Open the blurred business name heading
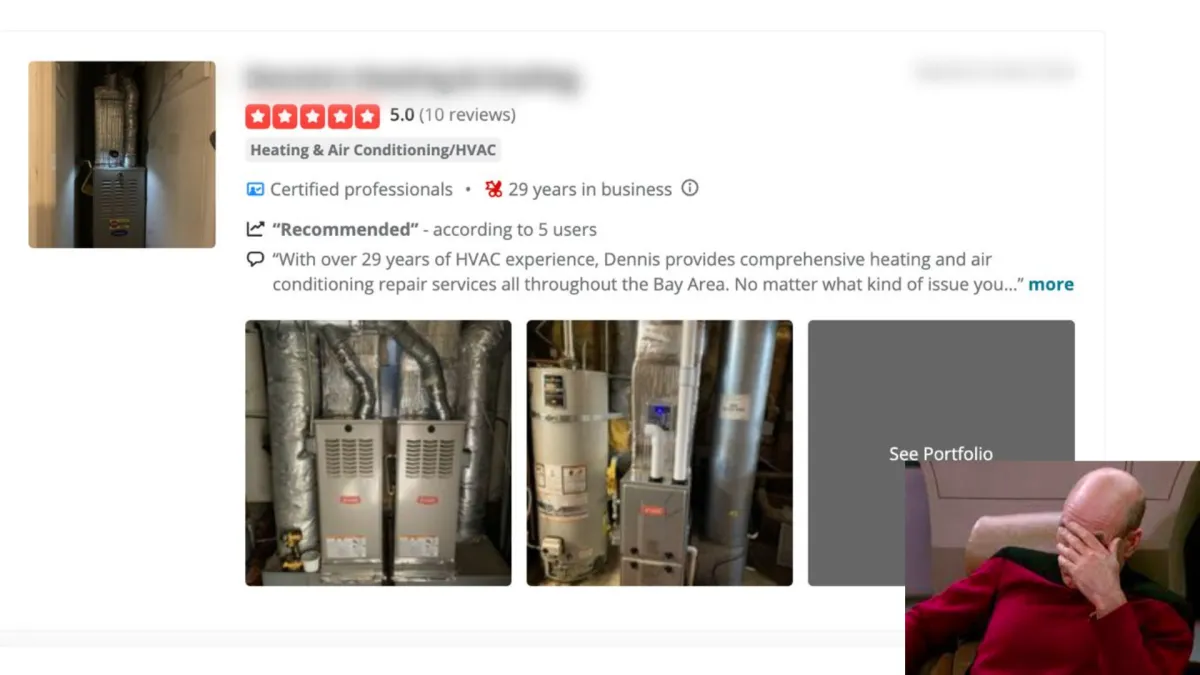 click(412, 78)
